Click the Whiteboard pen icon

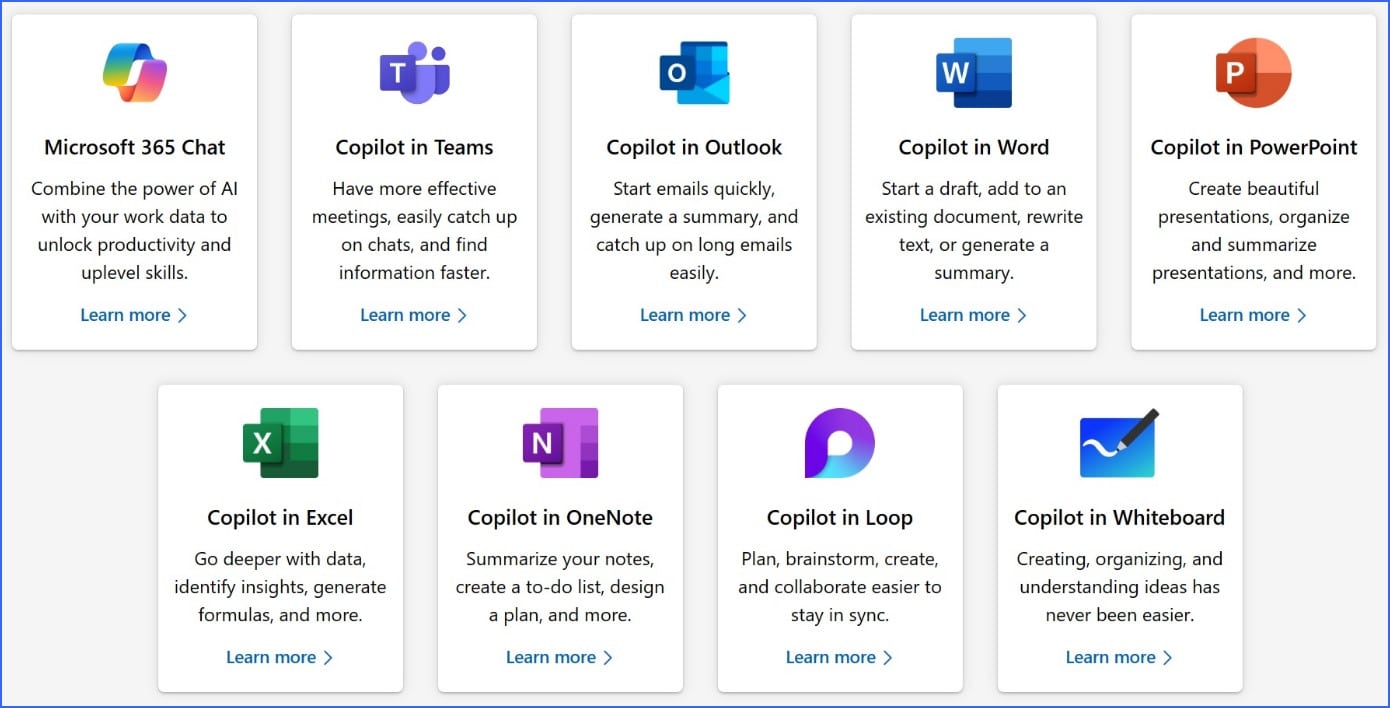coord(1119,442)
